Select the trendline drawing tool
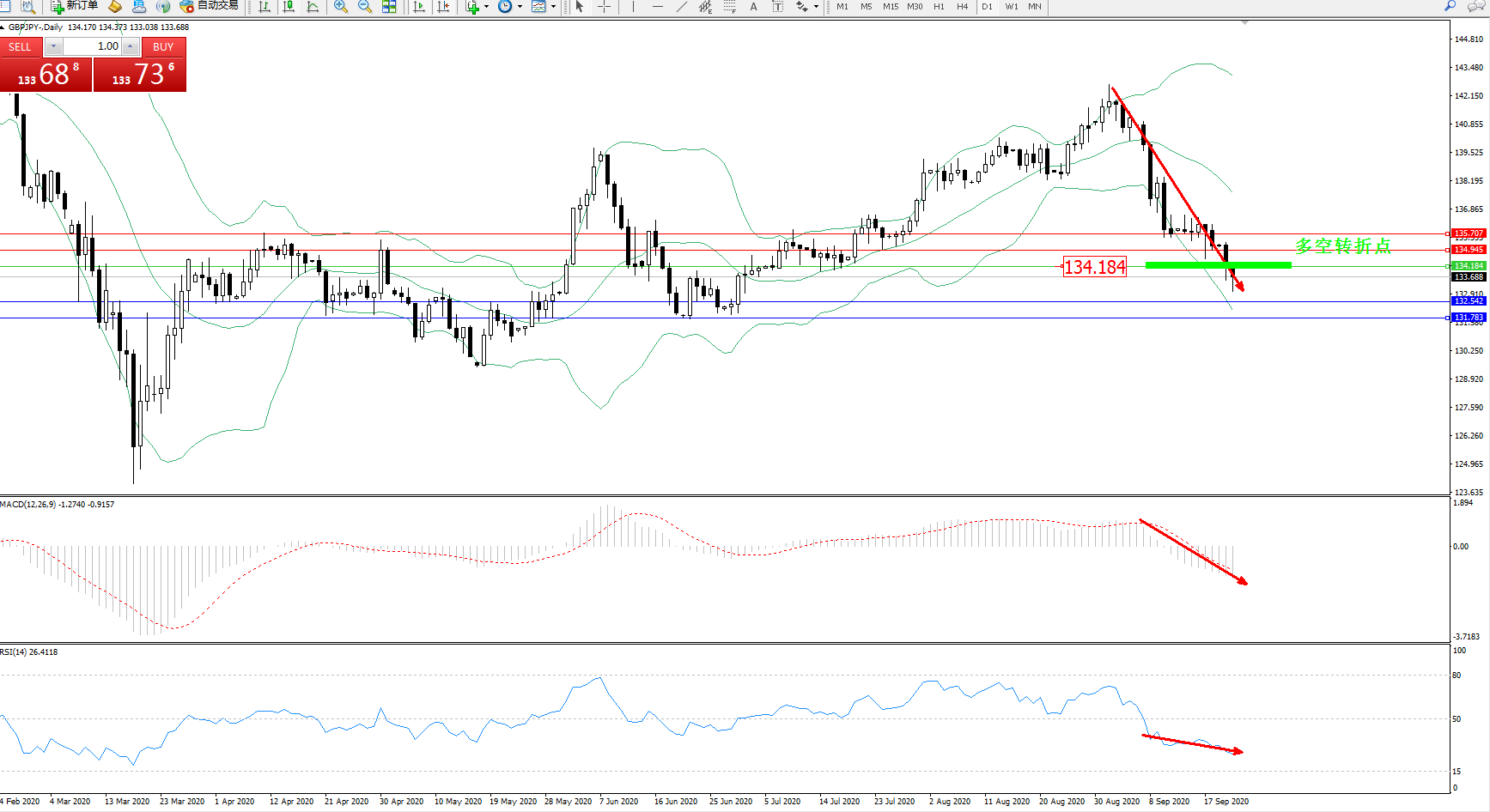The width and height of the screenshot is (1490, 812). [x=682, y=7]
